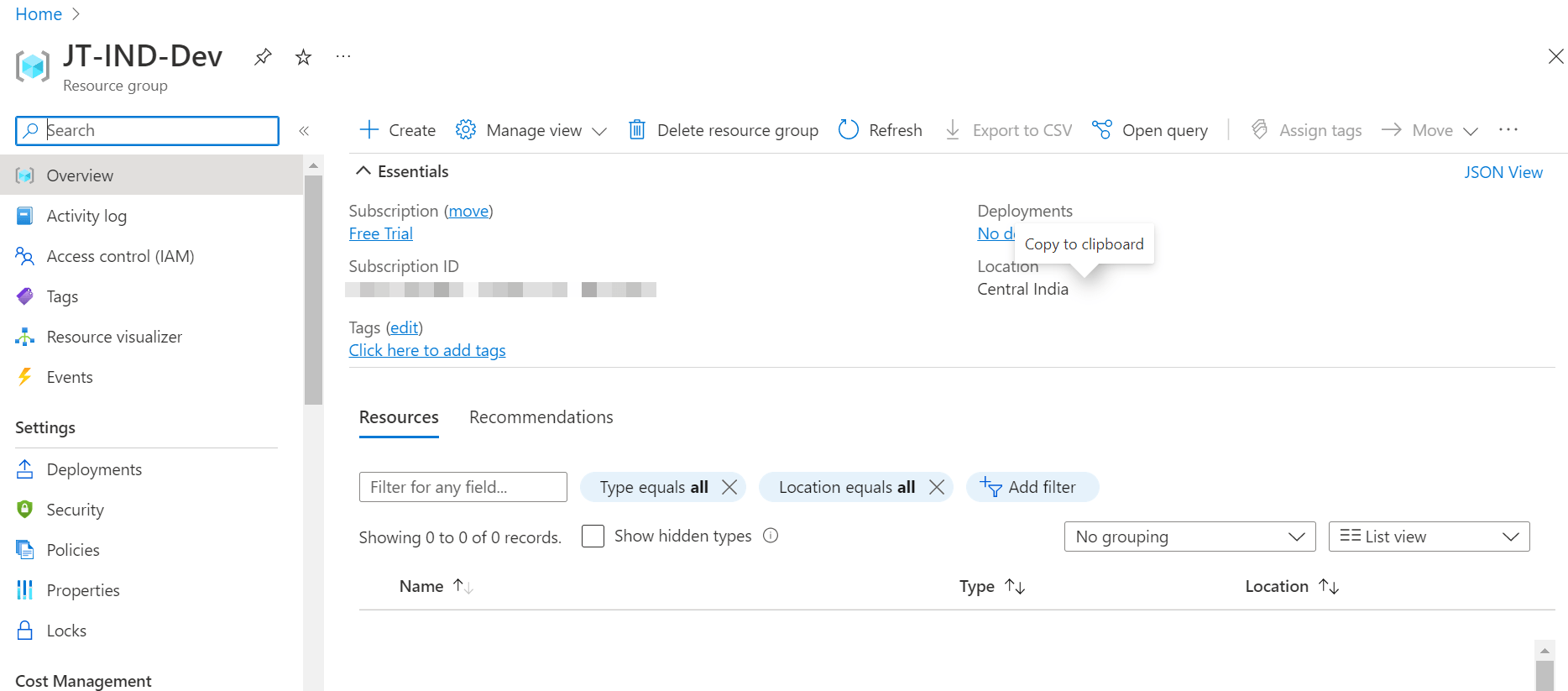This screenshot has height=691, width=1568.
Task: Open Deployments under Settings
Action: click(151, 469)
